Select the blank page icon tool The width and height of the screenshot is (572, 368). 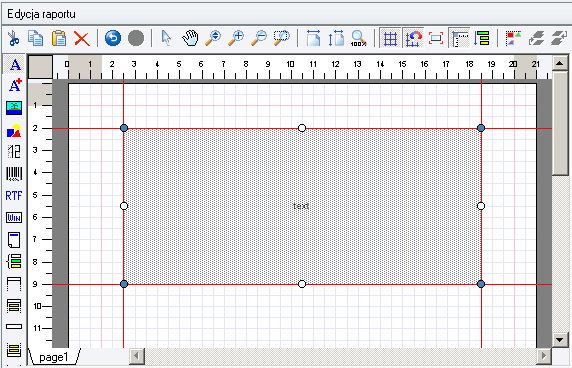click(14, 240)
